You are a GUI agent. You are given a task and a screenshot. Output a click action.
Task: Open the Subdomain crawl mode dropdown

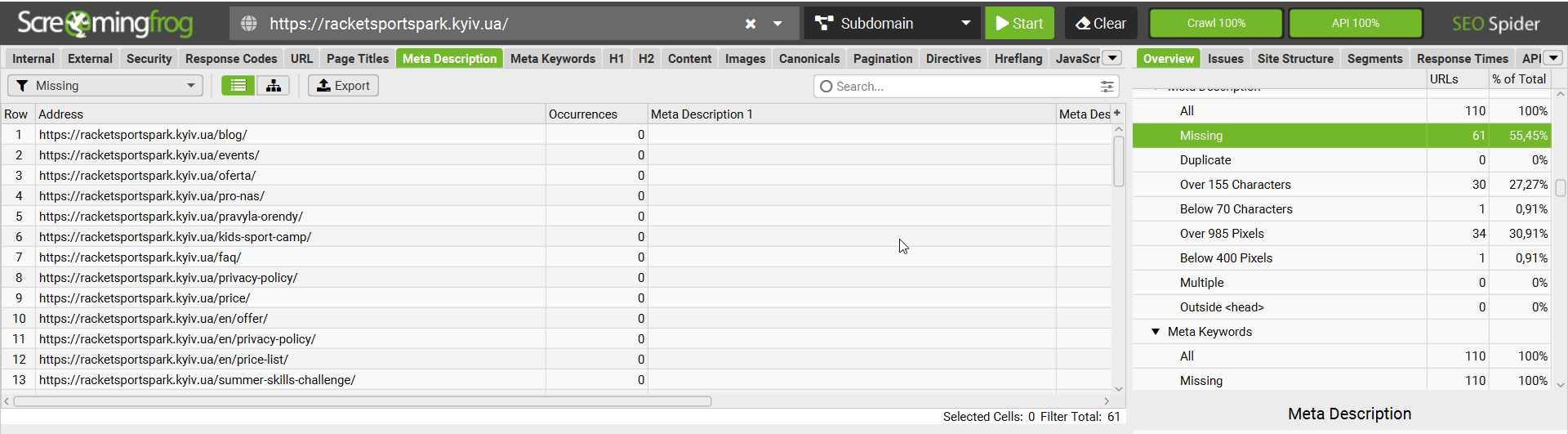point(892,23)
